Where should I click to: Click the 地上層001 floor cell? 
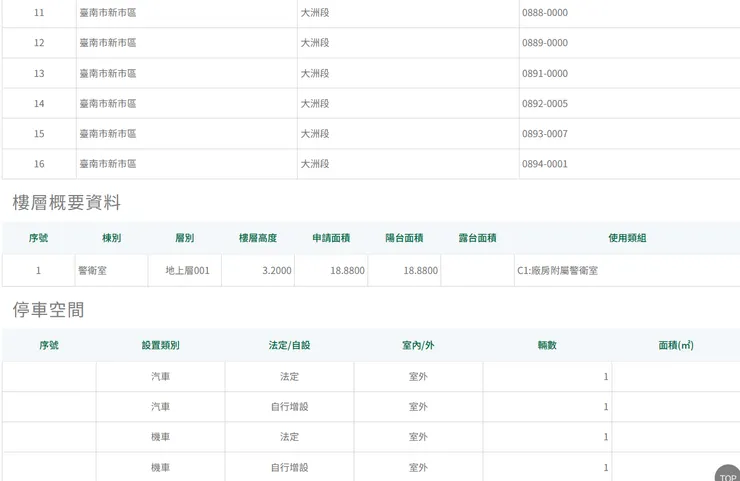coord(187,271)
